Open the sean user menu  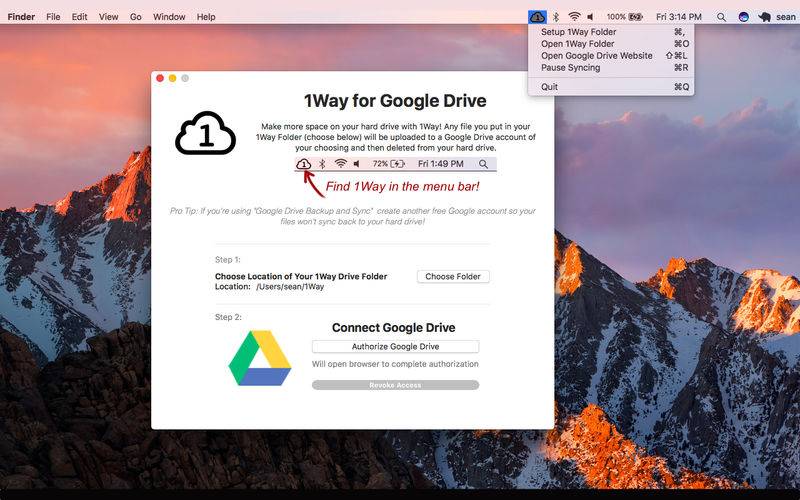[786, 17]
